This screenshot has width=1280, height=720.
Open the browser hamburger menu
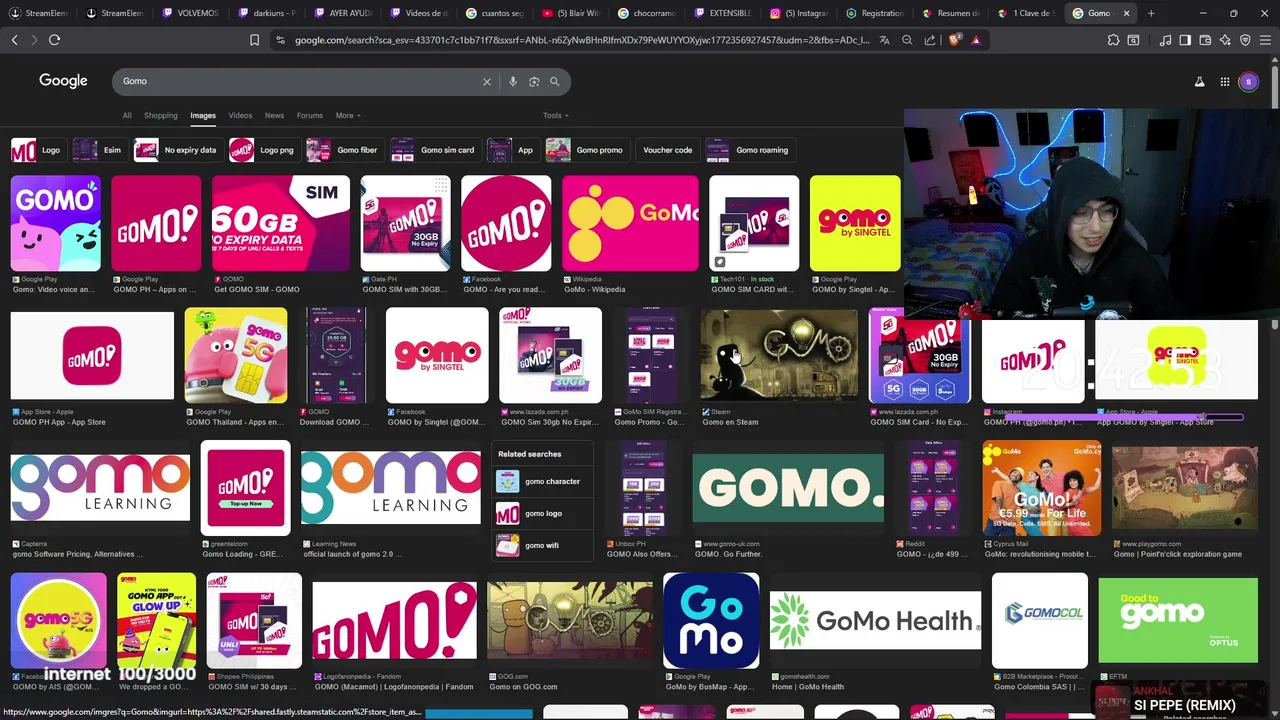1266,40
